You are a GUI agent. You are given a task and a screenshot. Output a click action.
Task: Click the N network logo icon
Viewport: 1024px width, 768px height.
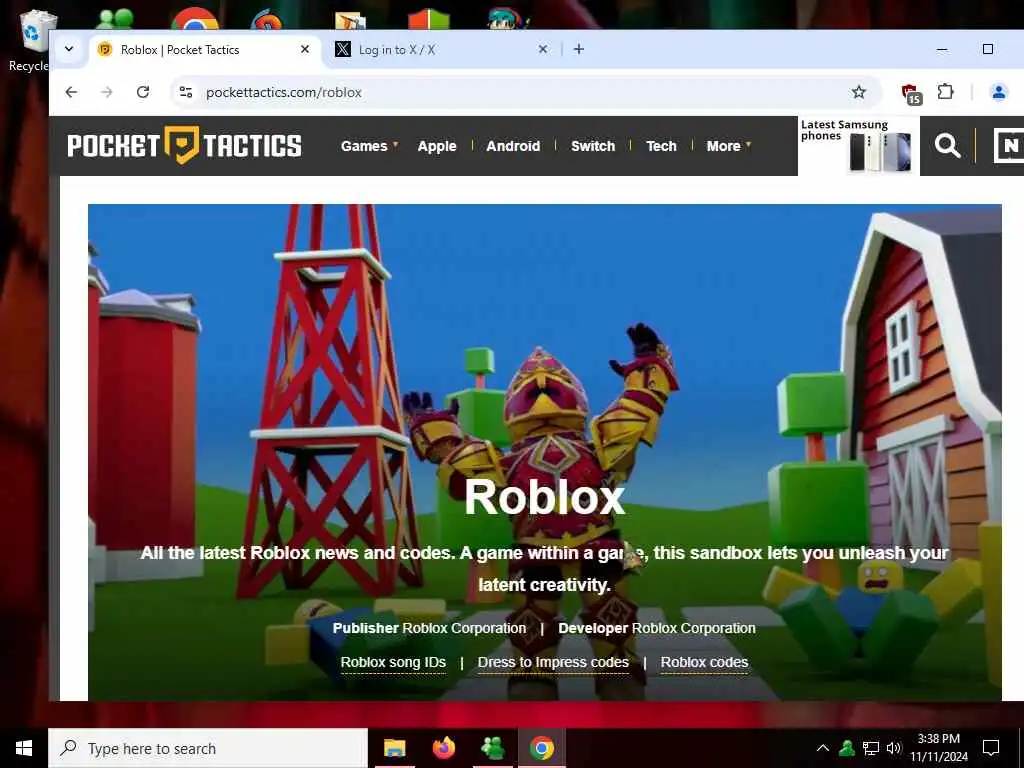tap(1008, 146)
